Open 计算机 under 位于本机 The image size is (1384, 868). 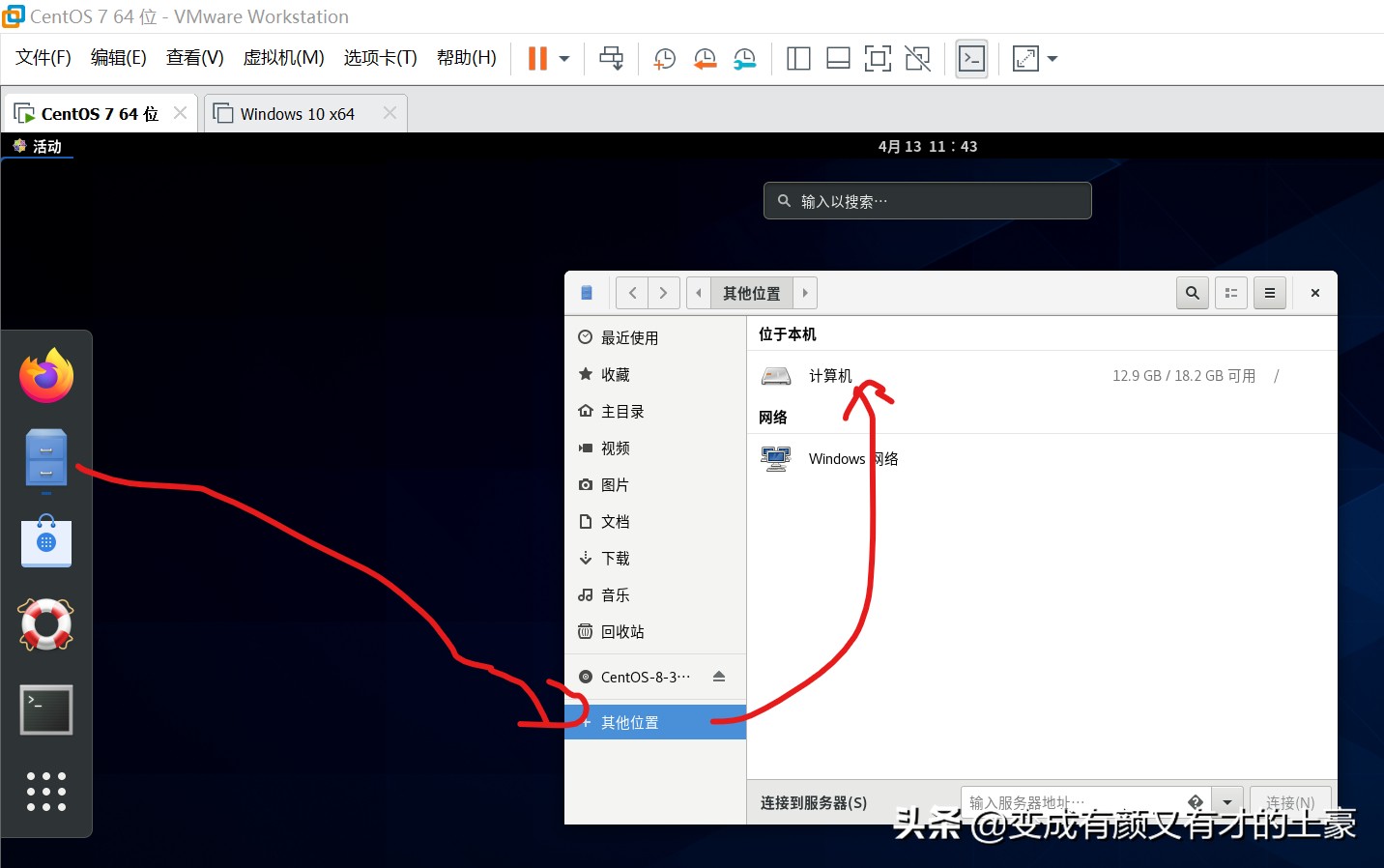click(1042, 376)
